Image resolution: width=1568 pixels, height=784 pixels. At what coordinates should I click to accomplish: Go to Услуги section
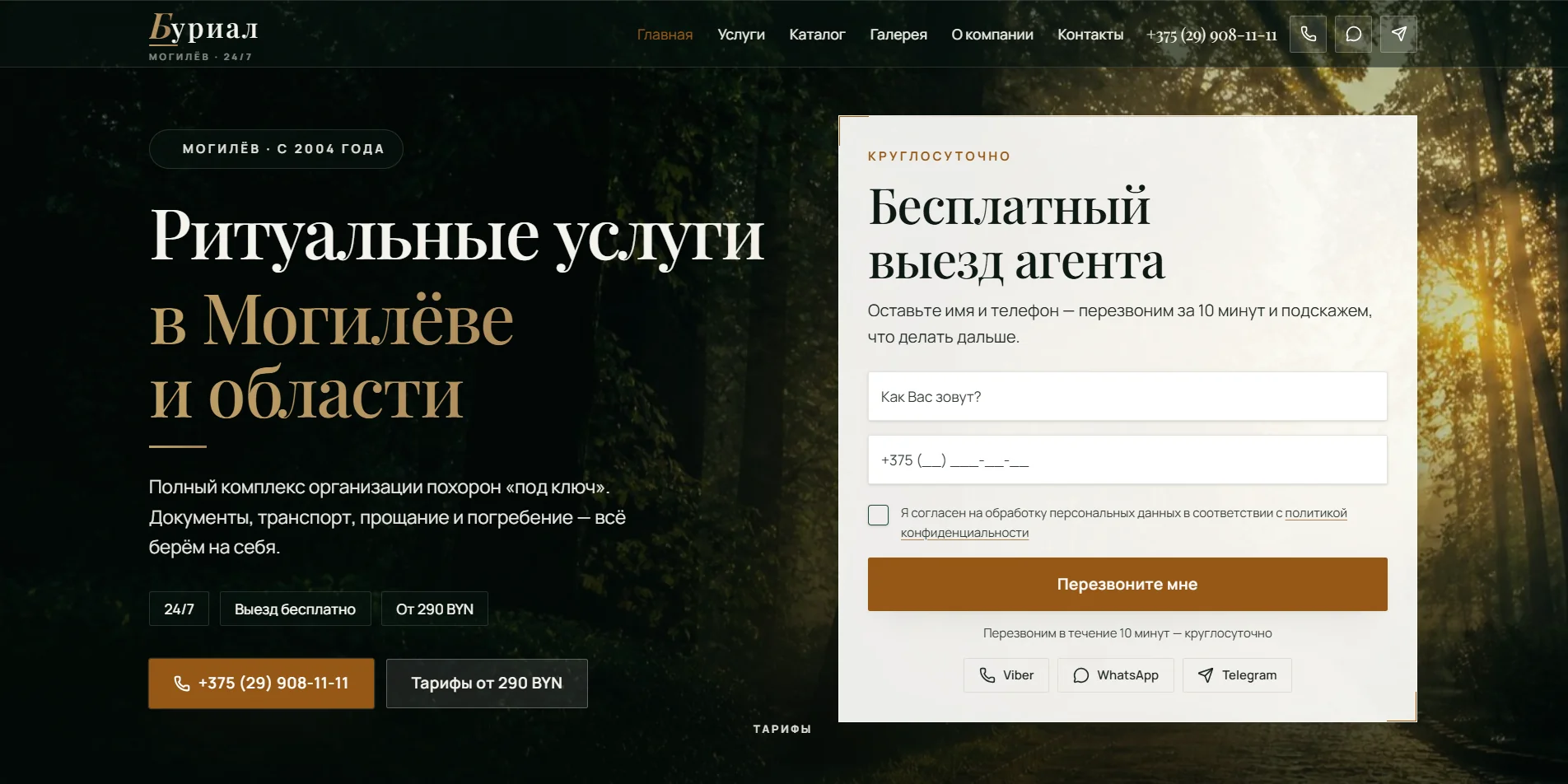[741, 35]
